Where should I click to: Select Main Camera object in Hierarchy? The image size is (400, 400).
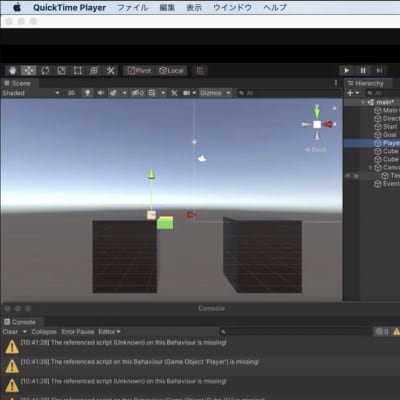coord(372,110)
